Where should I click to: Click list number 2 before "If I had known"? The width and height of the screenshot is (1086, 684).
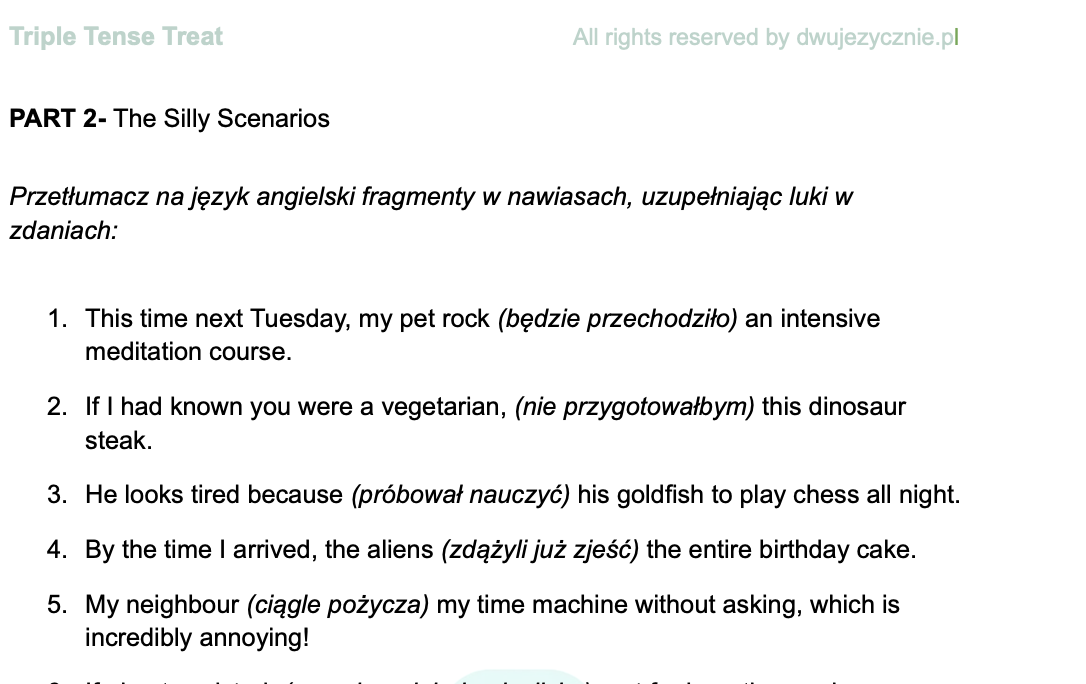coord(58,407)
